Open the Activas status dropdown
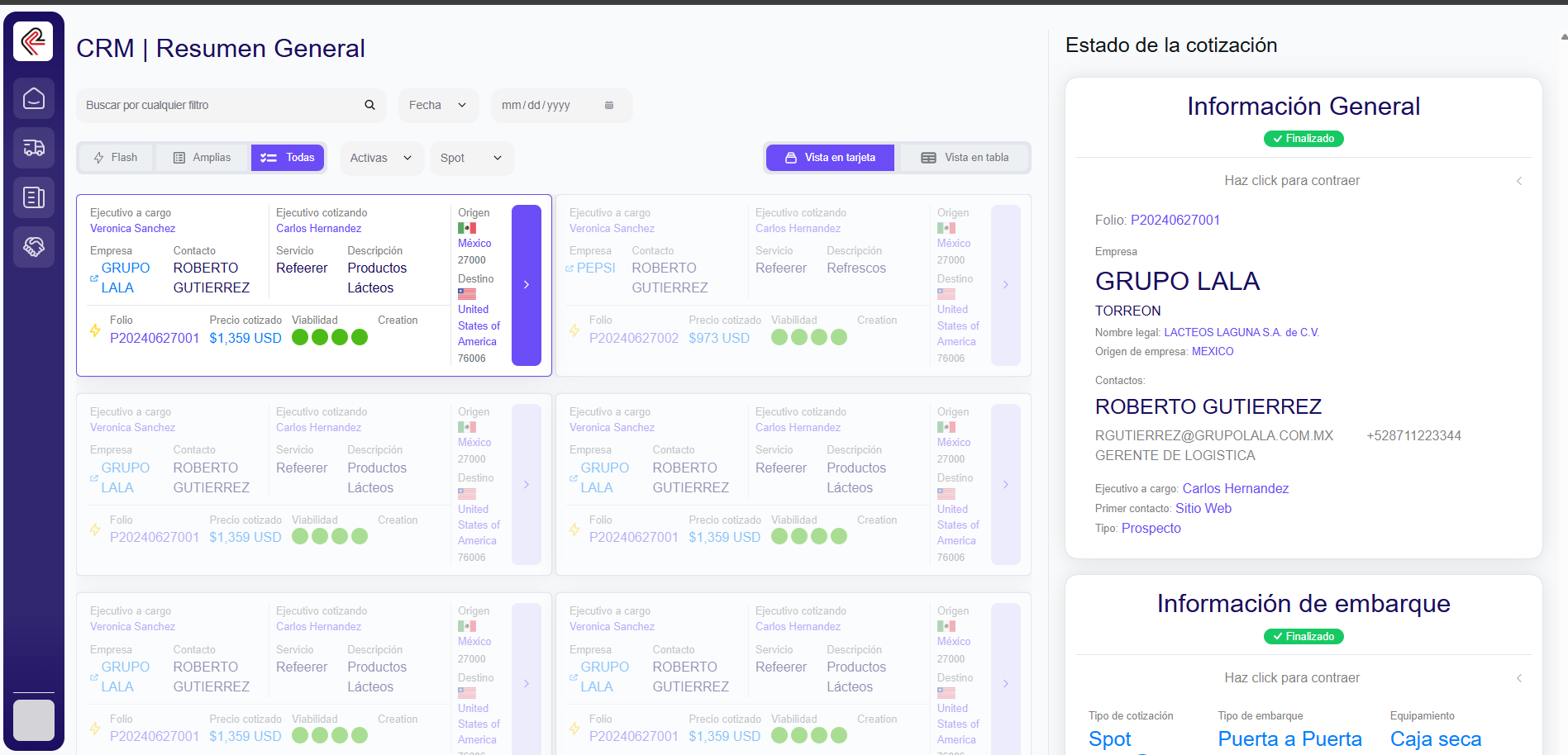Image resolution: width=1568 pixels, height=755 pixels. click(381, 158)
